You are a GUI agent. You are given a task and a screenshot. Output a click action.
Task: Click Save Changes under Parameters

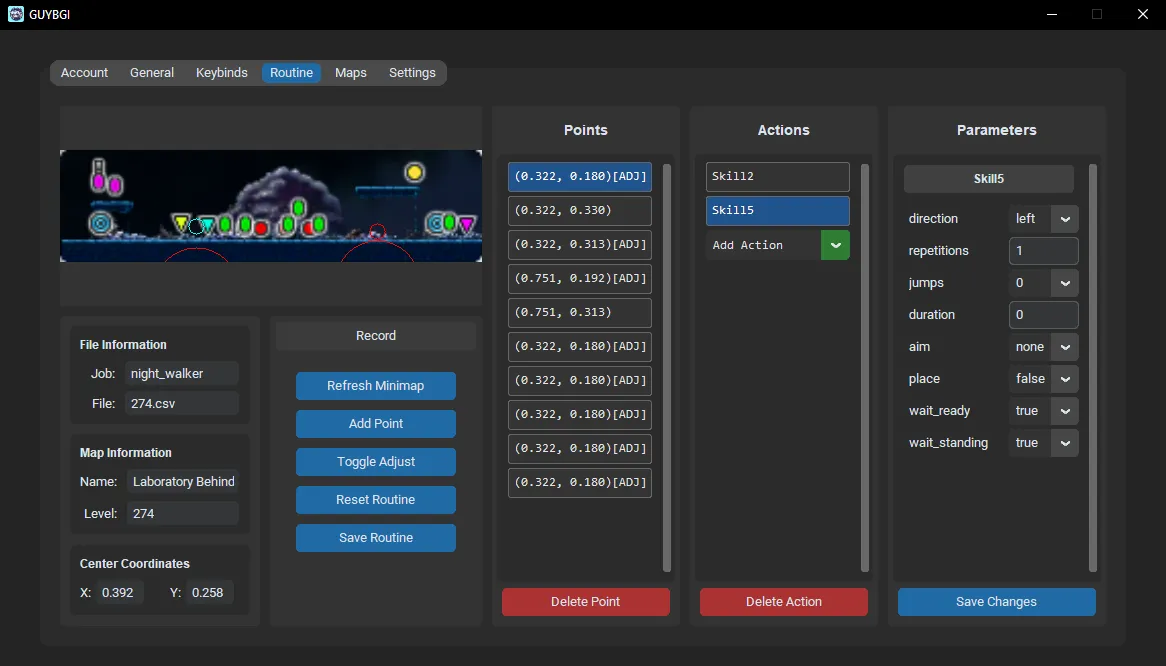[x=996, y=601]
